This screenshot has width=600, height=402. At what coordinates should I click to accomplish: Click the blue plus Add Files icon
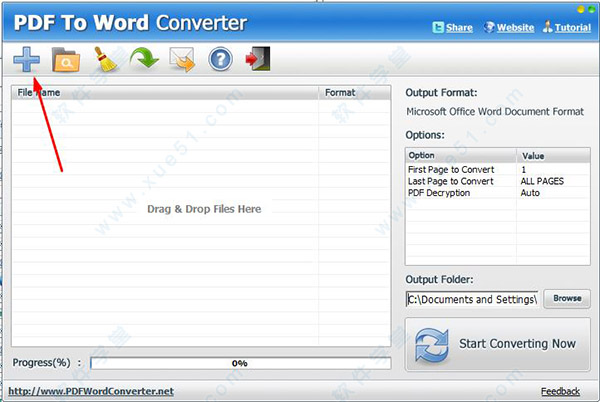coord(26,60)
